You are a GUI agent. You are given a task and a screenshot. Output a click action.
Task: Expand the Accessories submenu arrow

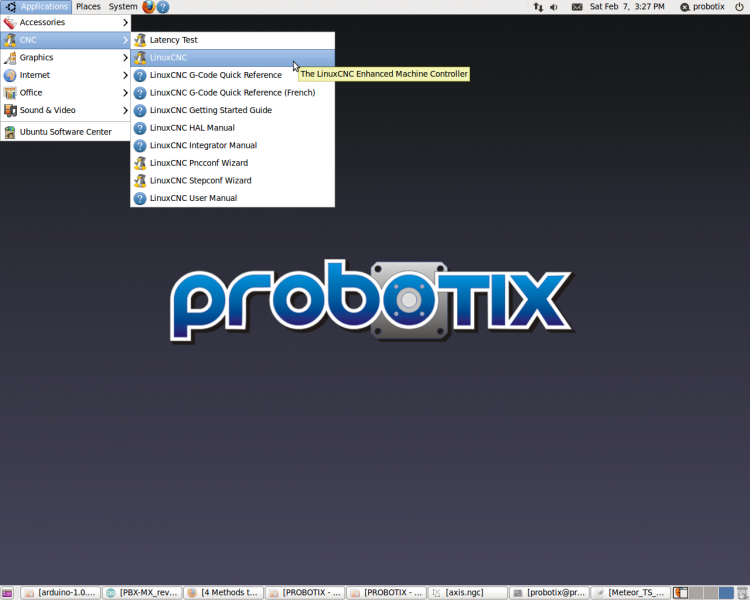(x=125, y=22)
